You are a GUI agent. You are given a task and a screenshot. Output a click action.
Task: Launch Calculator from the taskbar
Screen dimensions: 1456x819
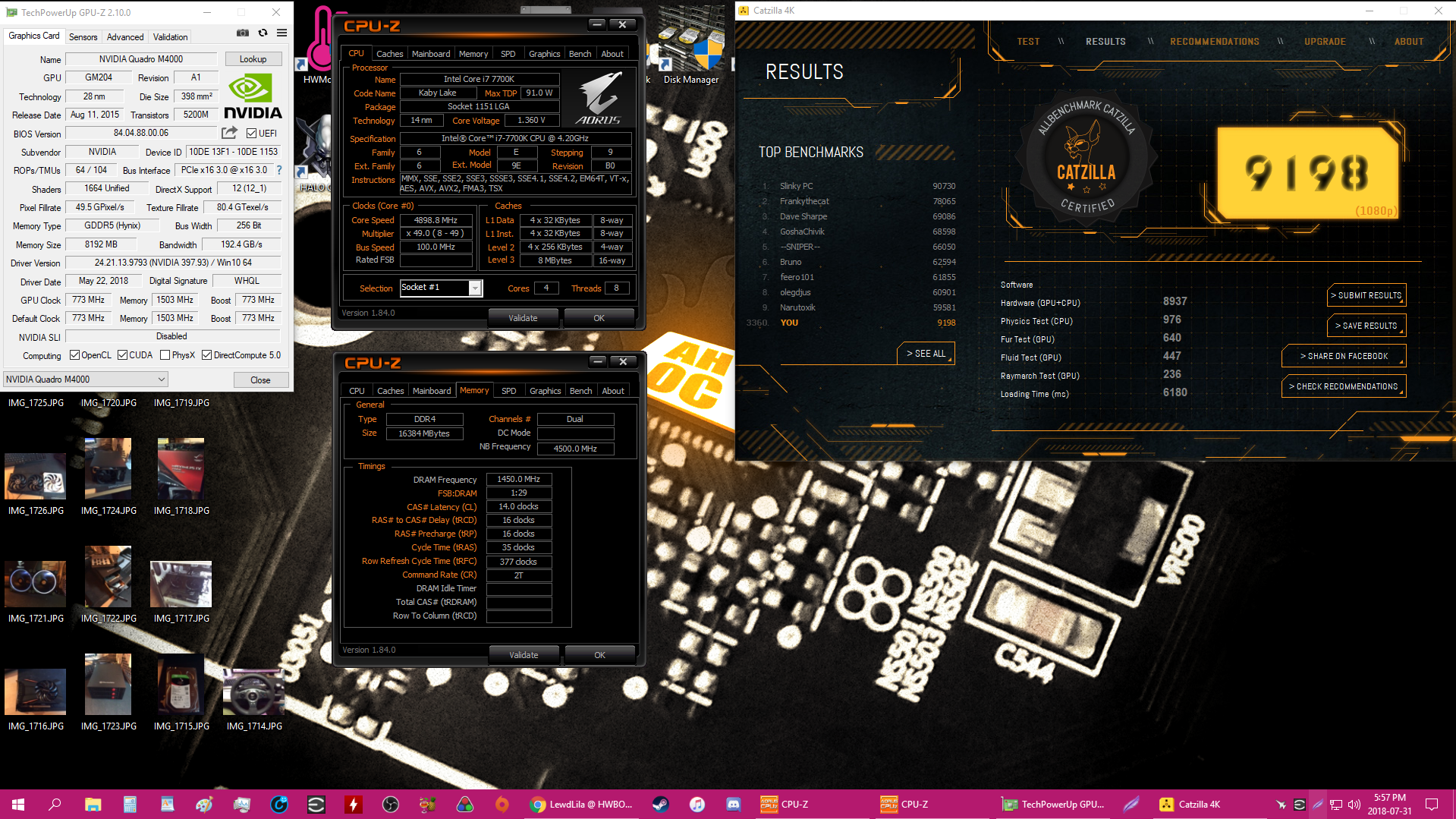[x=130, y=804]
